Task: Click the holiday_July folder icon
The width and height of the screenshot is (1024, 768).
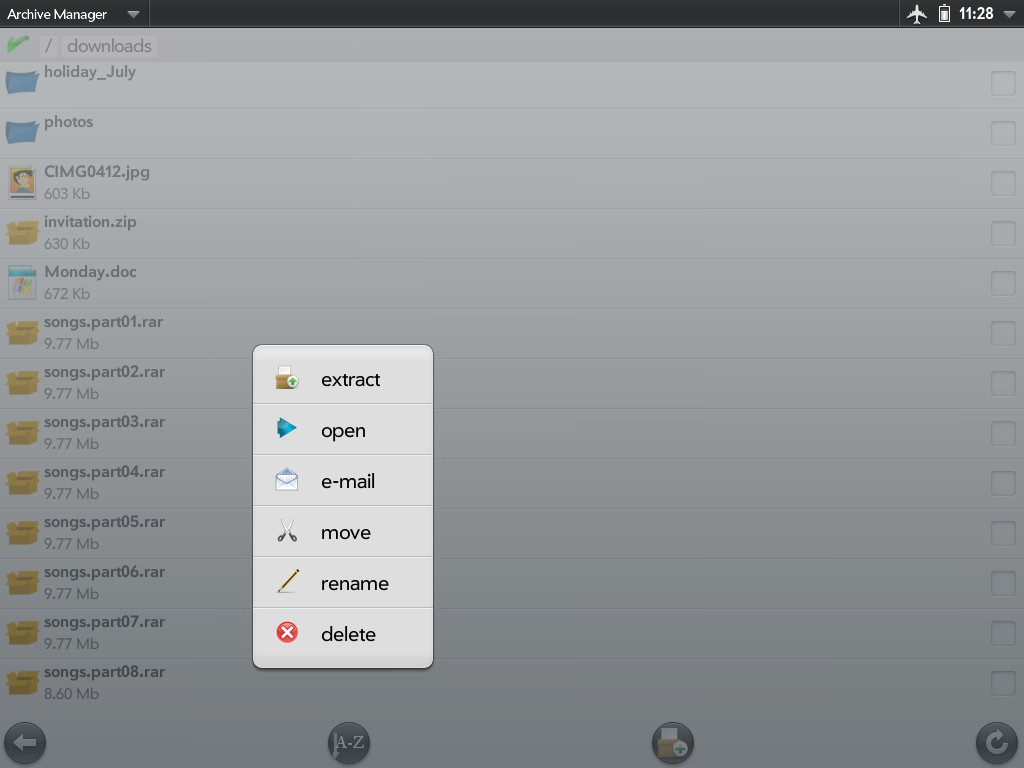Action: 22,82
